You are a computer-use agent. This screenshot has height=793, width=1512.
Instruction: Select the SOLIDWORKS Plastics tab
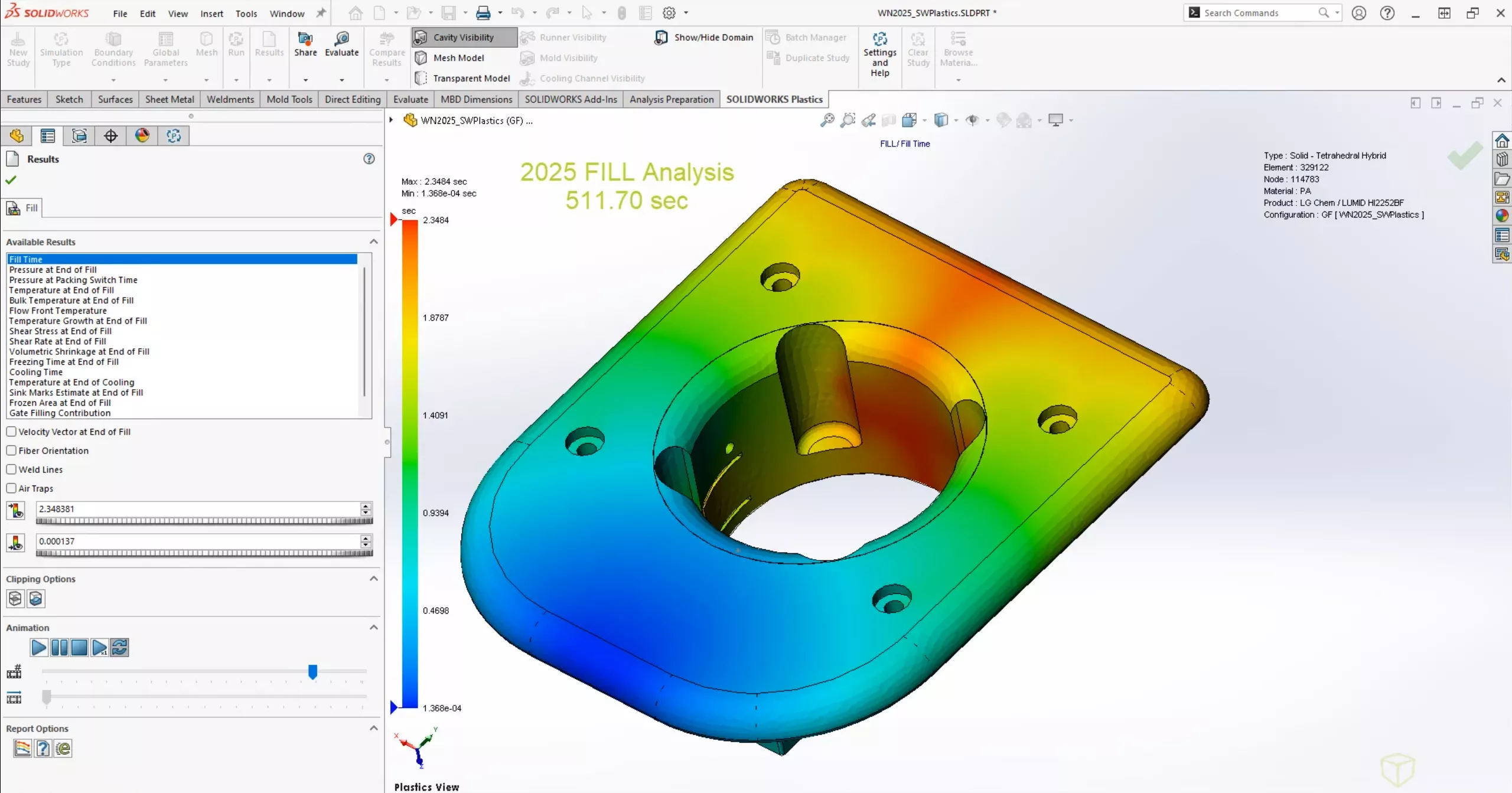tap(775, 99)
